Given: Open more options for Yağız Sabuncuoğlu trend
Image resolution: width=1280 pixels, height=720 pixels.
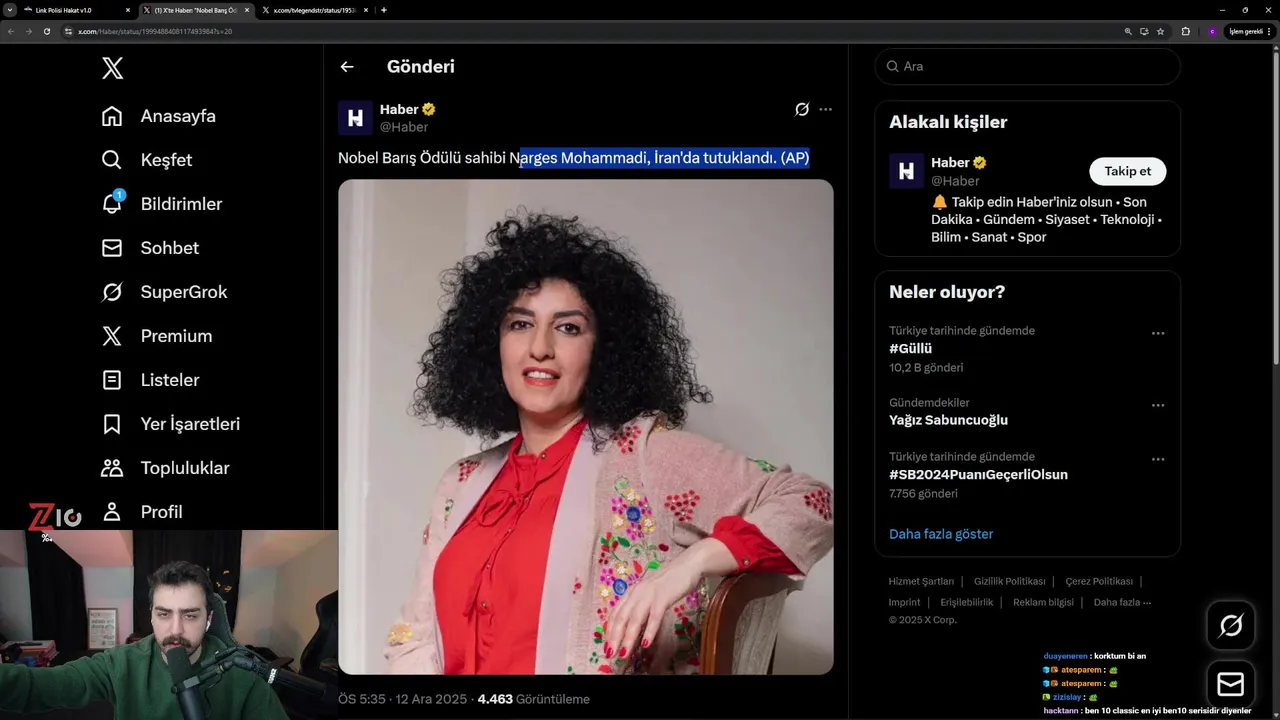Looking at the screenshot, I should coord(1158,405).
